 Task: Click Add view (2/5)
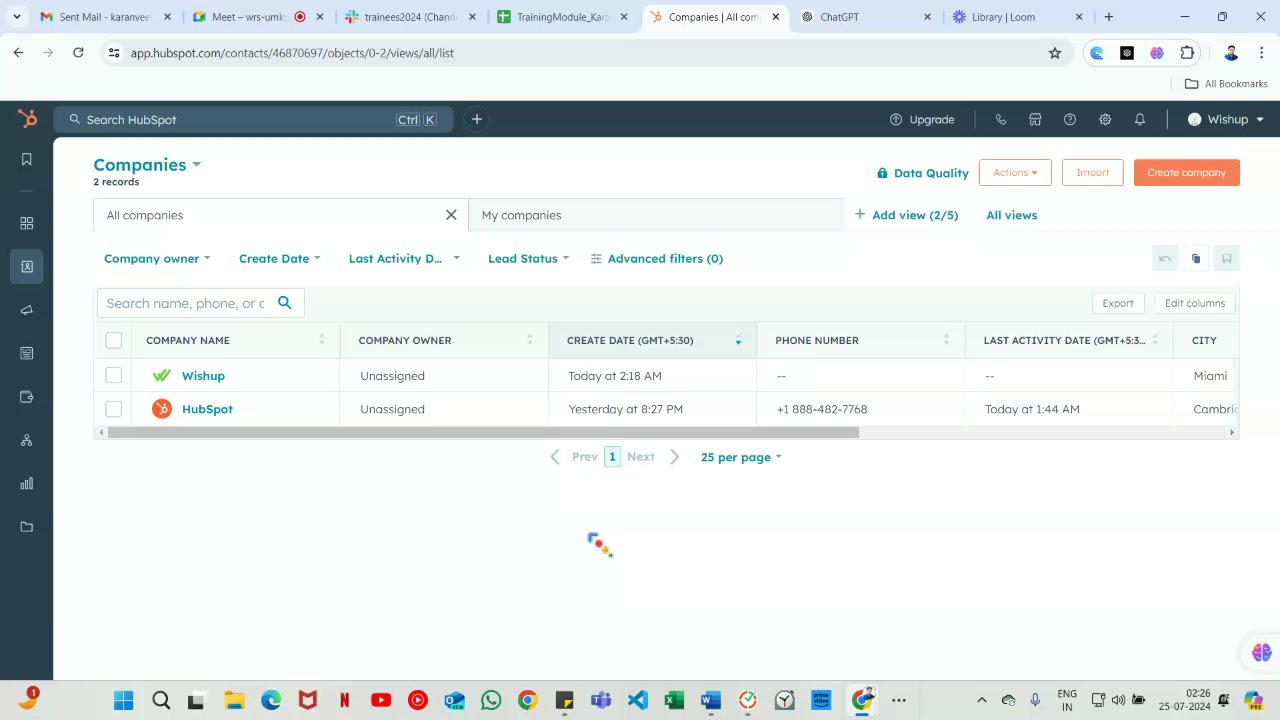[x=906, y=215]
